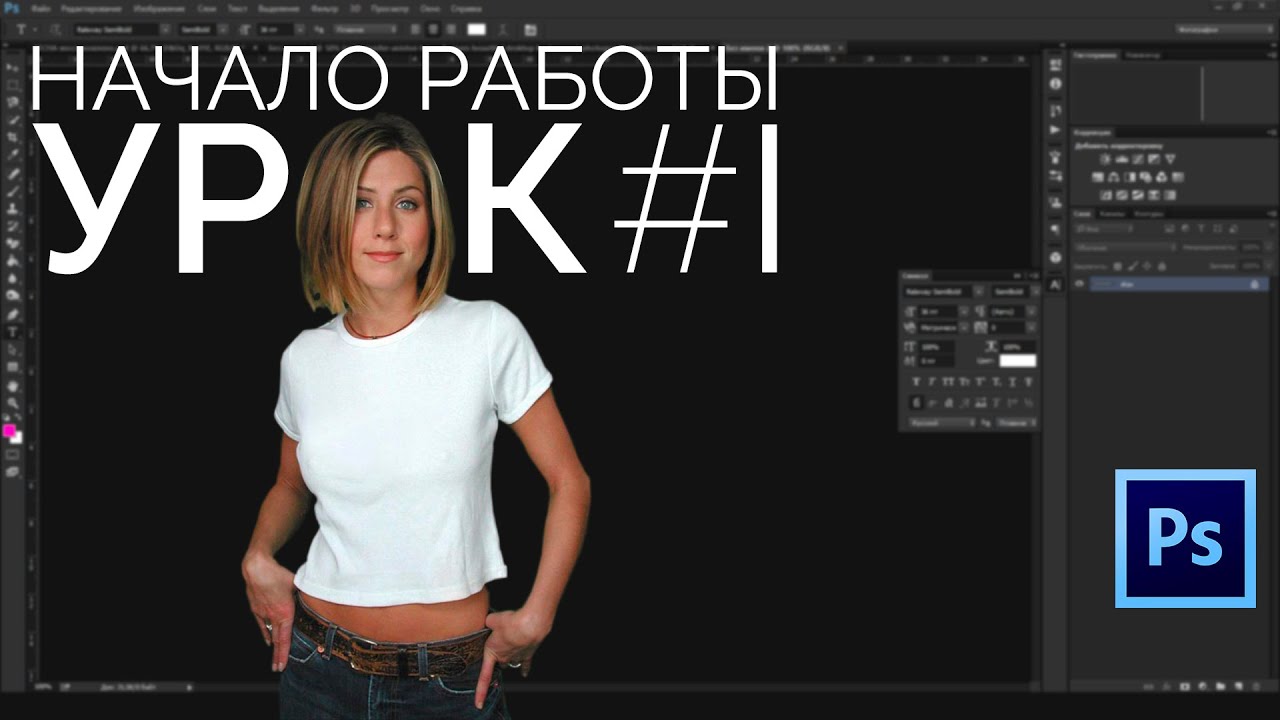Open Character panel language dropdown
This screenshot has height=720, width=1280.
click(942, 423)
